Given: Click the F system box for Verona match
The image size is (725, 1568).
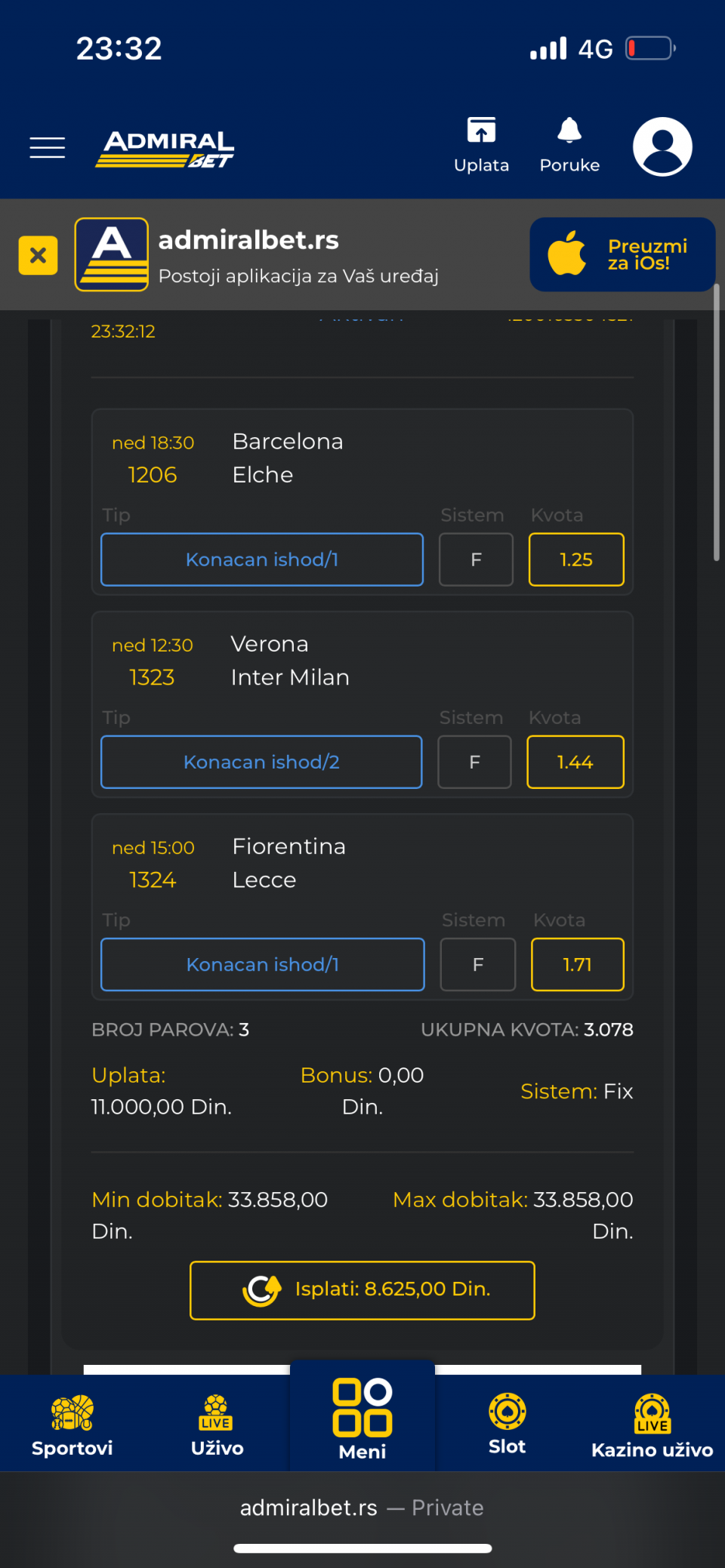Looking at the screenshot, I should pos(474,762).
